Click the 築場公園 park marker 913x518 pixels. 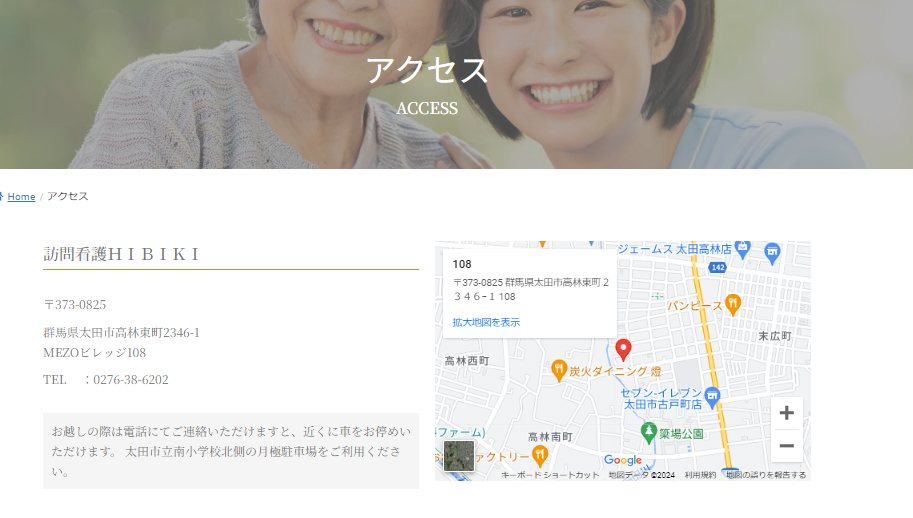pyautogui.click(x=648, y=433)
